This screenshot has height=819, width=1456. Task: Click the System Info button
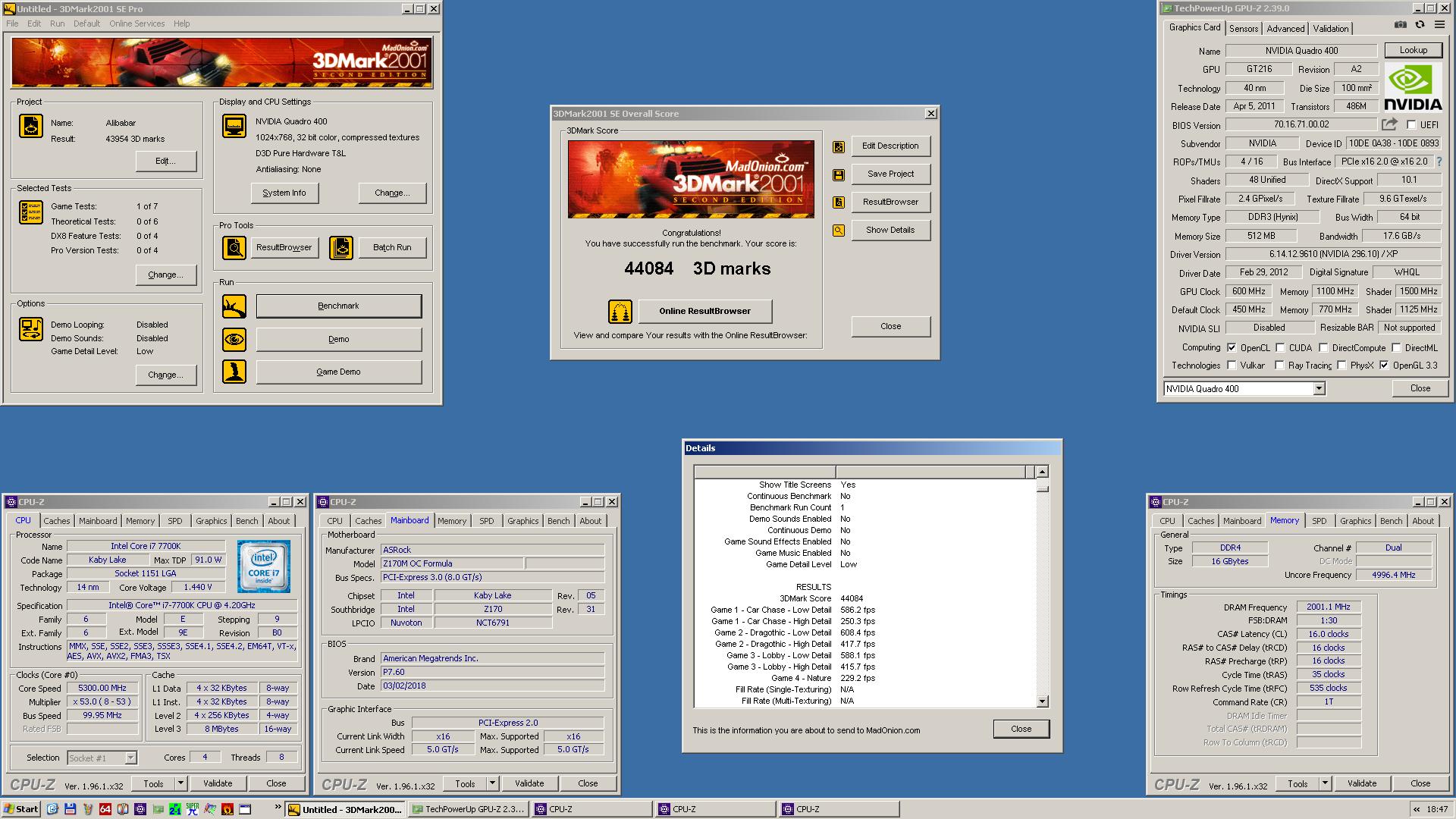click(x=284, y=193)
